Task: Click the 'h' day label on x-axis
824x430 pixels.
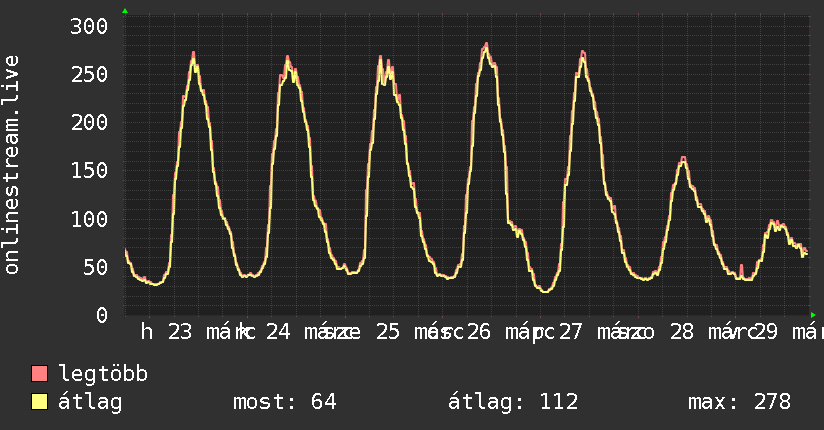Action: (147, 332)
